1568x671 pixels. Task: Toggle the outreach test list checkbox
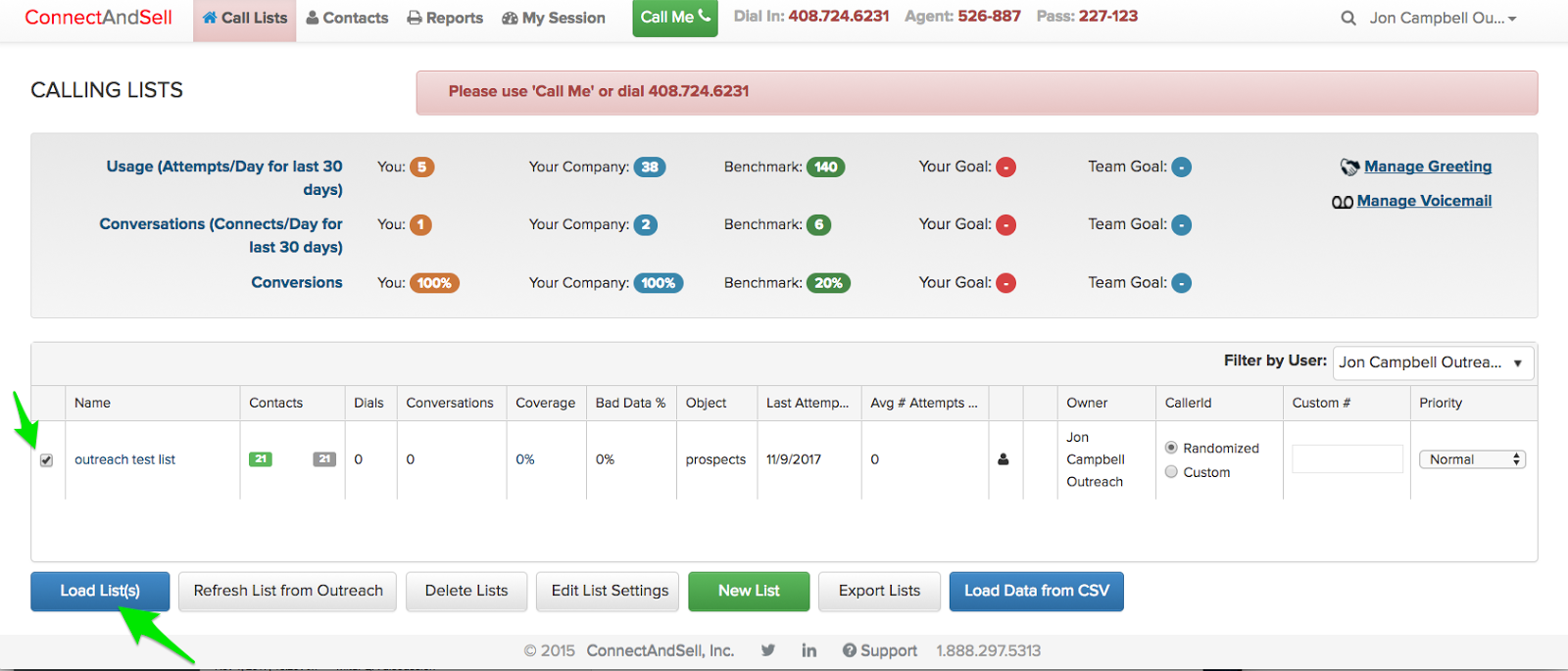[46, 460]
